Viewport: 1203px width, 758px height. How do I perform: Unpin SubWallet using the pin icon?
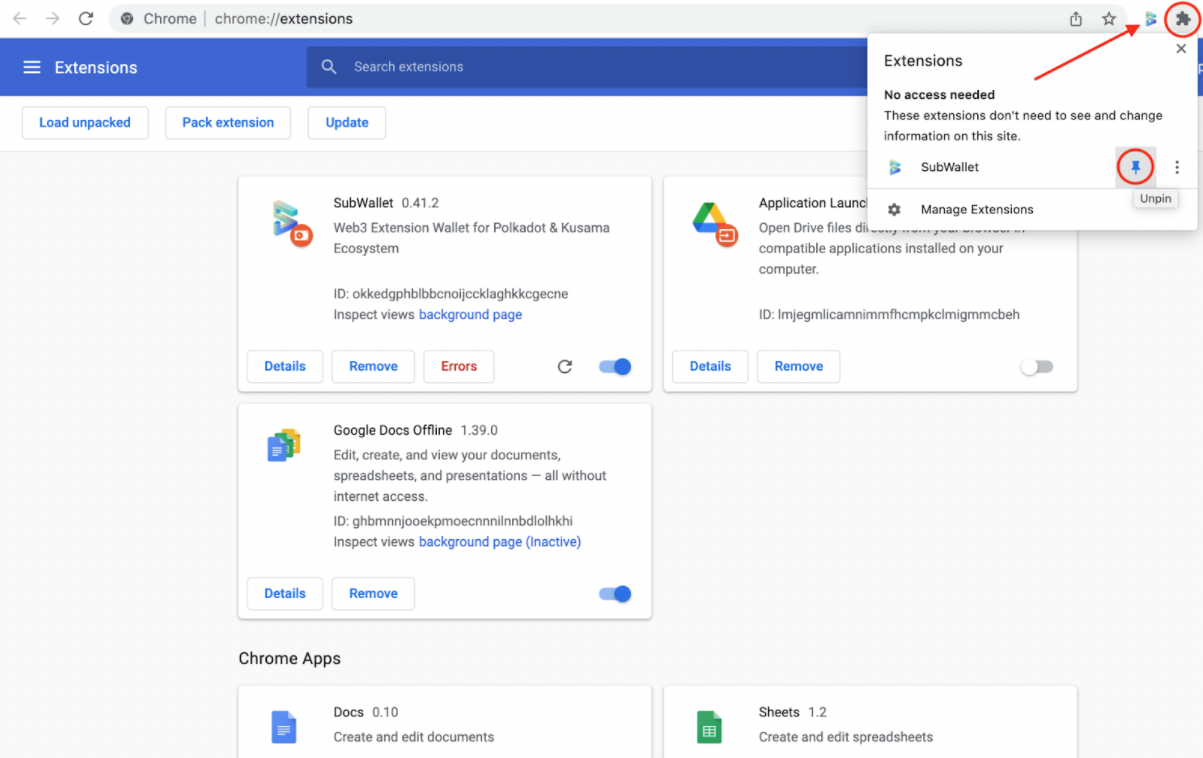click(x=1135, y=167)
